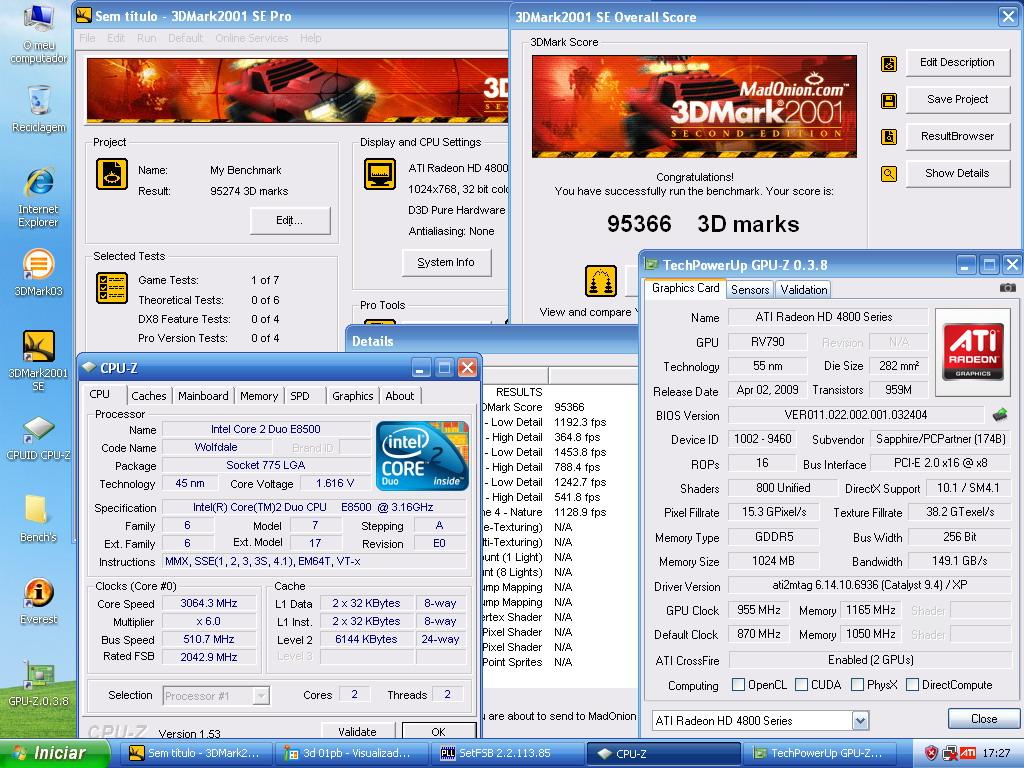Screen dimensions: 1024x768
Task: Open the About tab in CPU-Z
Action: pos(400,396)
